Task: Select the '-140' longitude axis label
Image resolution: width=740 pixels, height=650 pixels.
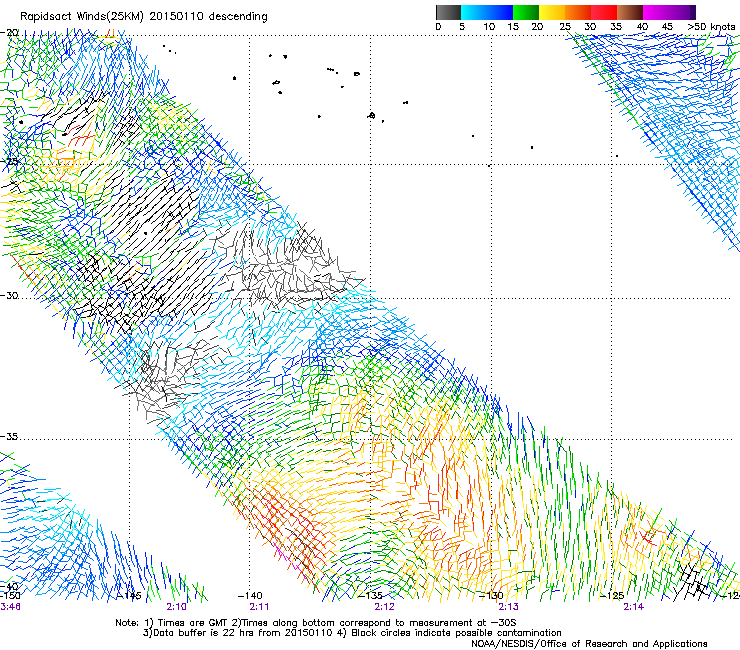Action: click(250, 596)
